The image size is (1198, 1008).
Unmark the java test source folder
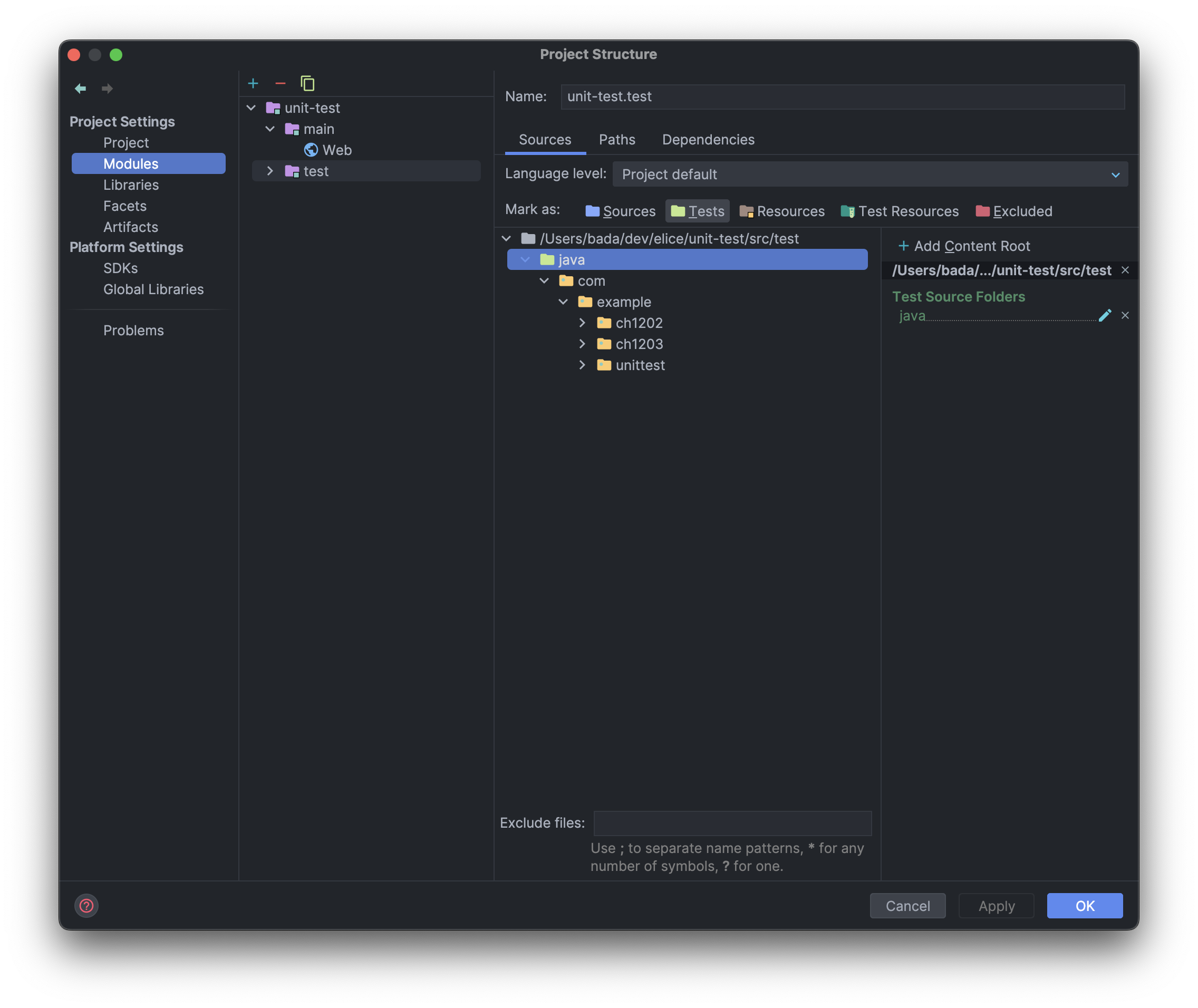click(x=1125, y=315)
